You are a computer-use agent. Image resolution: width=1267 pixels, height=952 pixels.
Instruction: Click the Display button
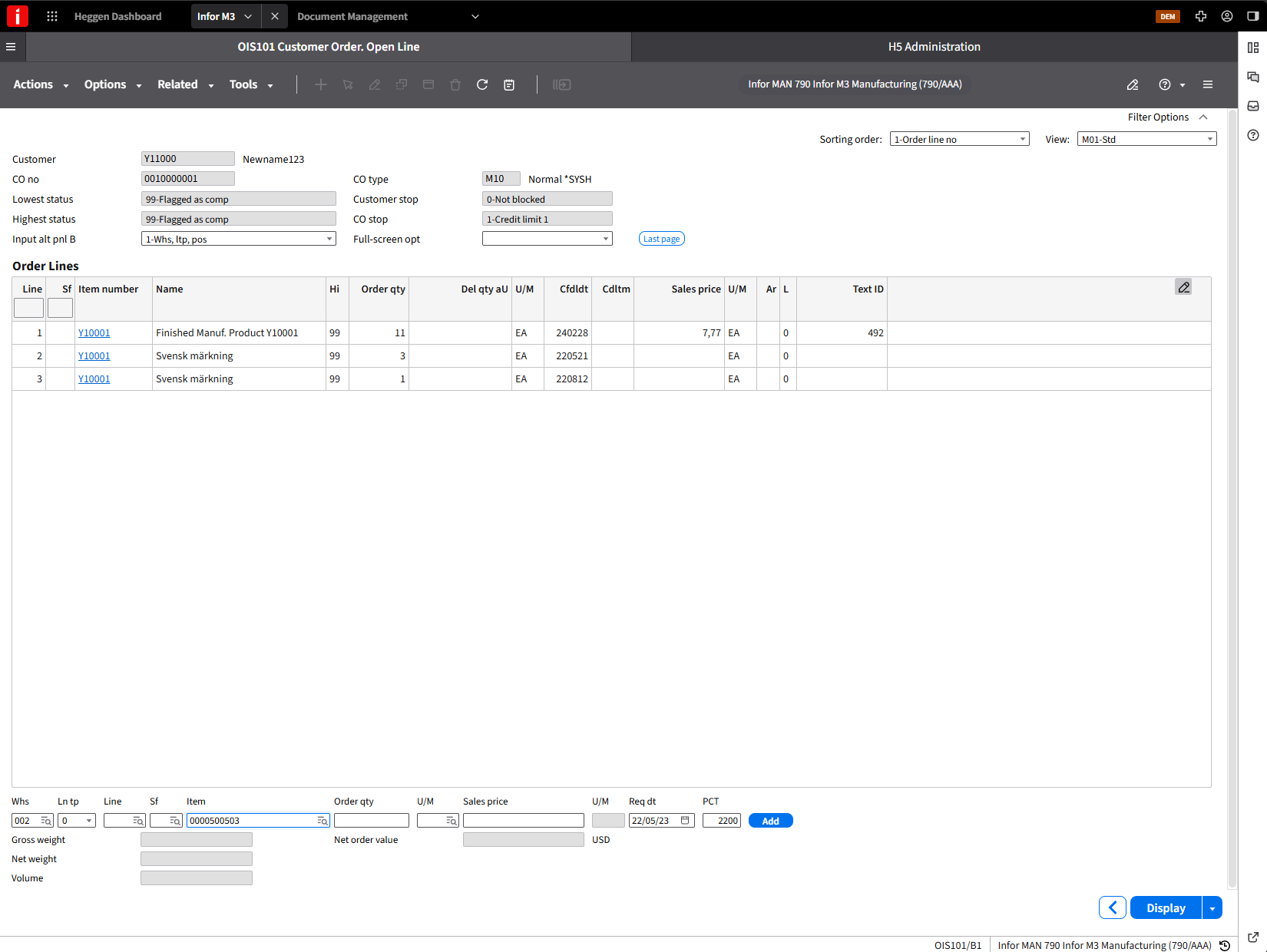pos(1166,908)
